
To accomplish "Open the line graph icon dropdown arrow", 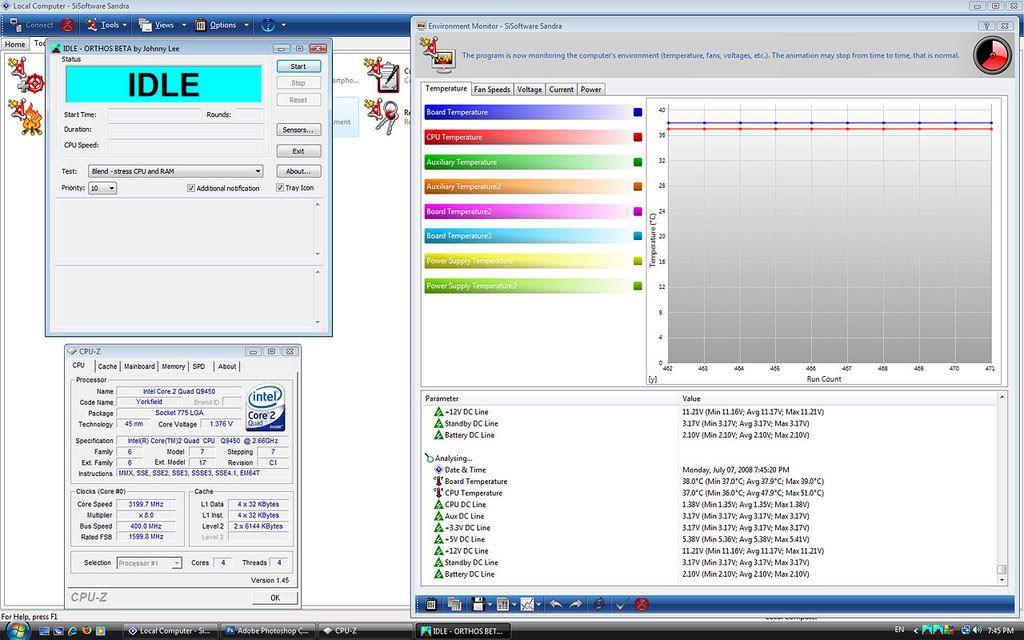I will (538, 605).
